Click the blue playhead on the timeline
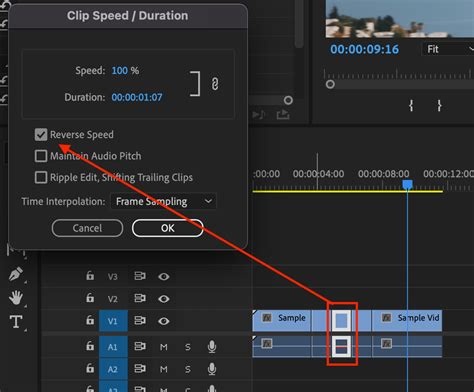The width and height of the screenshot is (474, 392). (407, 184)
